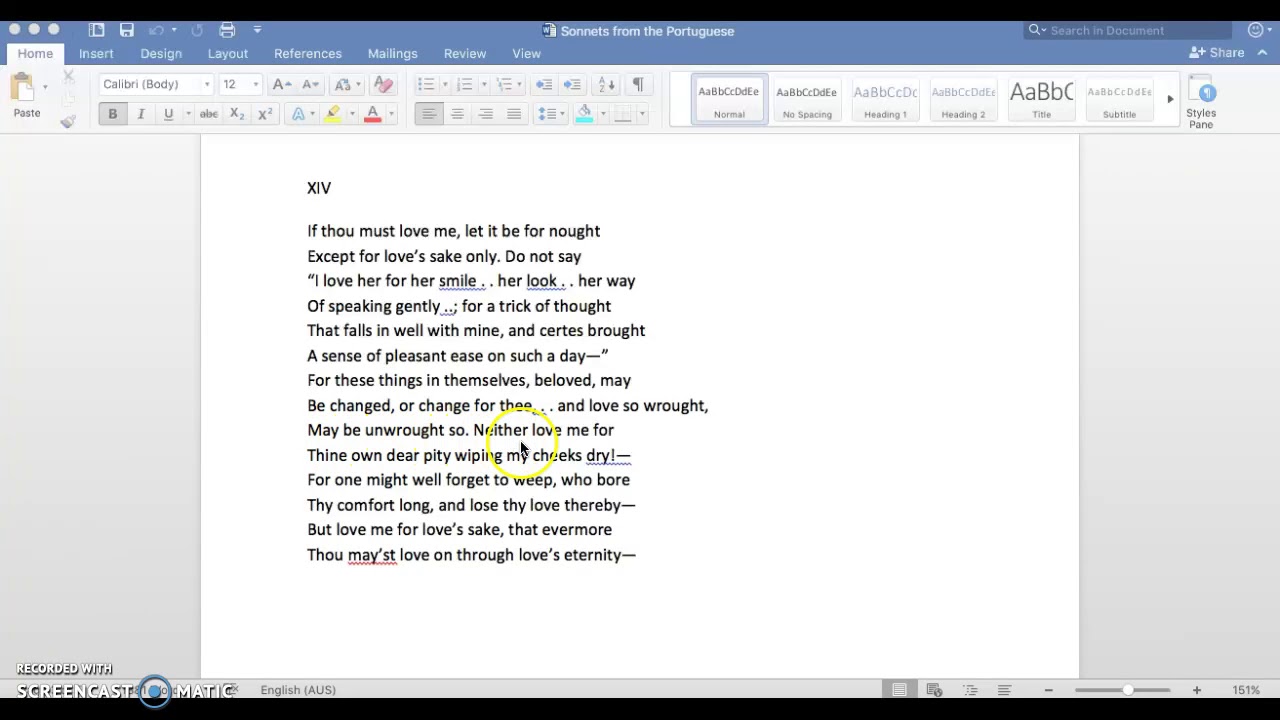
Task: Open the Insert tab
Action: 96,53
